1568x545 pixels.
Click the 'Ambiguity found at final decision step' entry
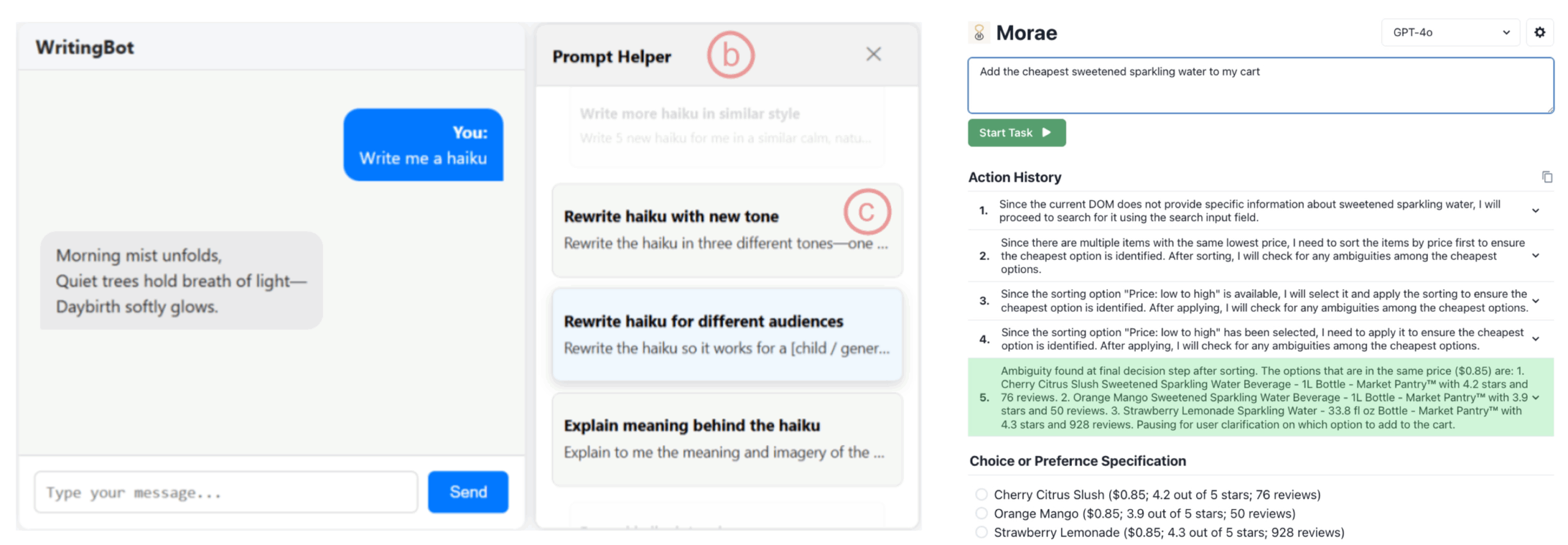[x=1261, y=397]
